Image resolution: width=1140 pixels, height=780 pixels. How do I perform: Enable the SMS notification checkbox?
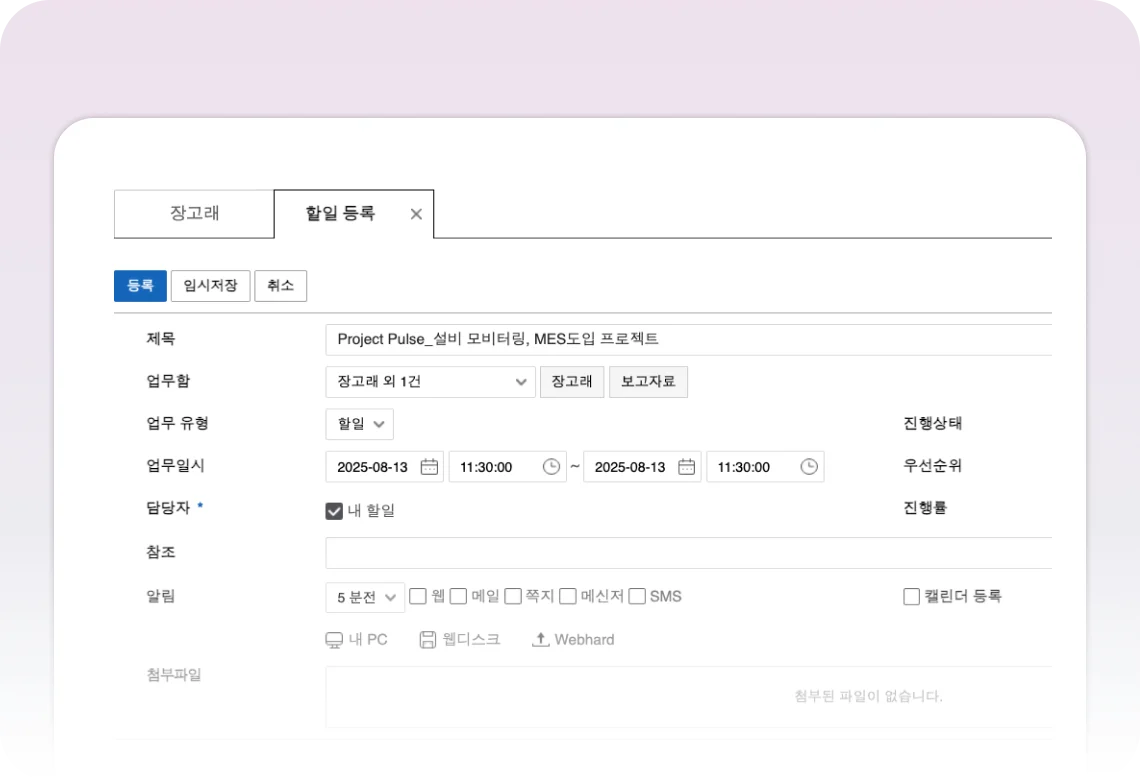coord(637,596)
